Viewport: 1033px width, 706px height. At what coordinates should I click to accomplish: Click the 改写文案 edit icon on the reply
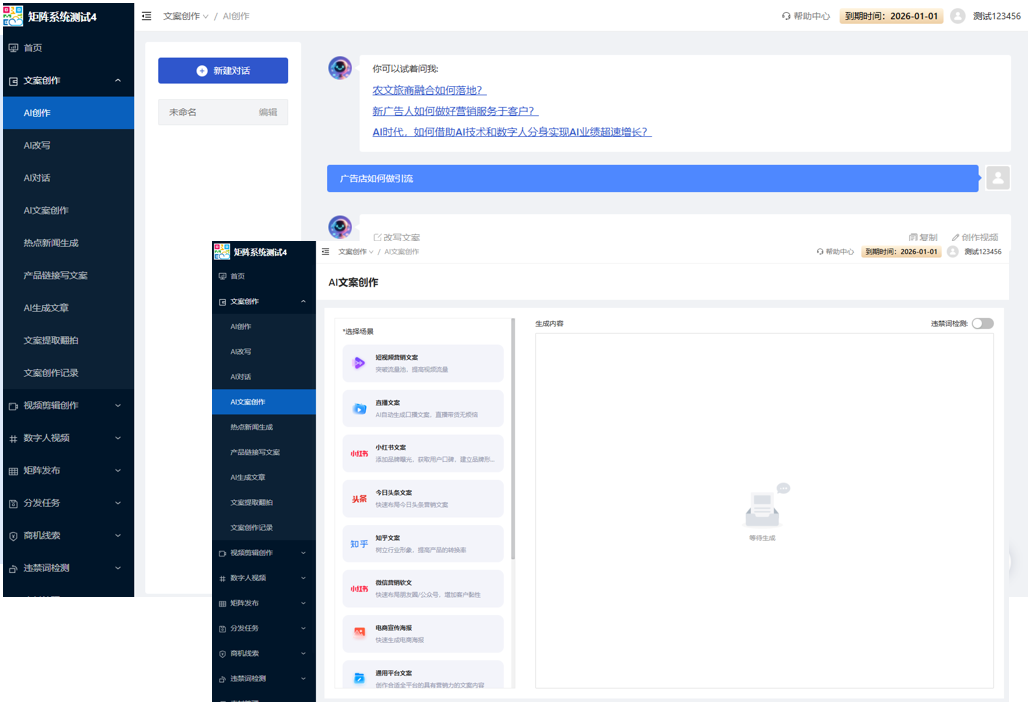378,238
